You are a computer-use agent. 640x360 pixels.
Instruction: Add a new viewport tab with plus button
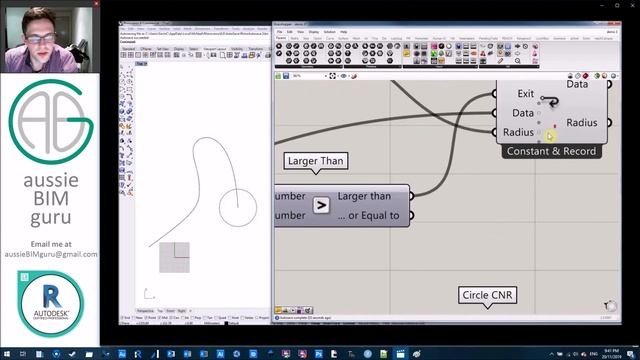coord(191,311)
